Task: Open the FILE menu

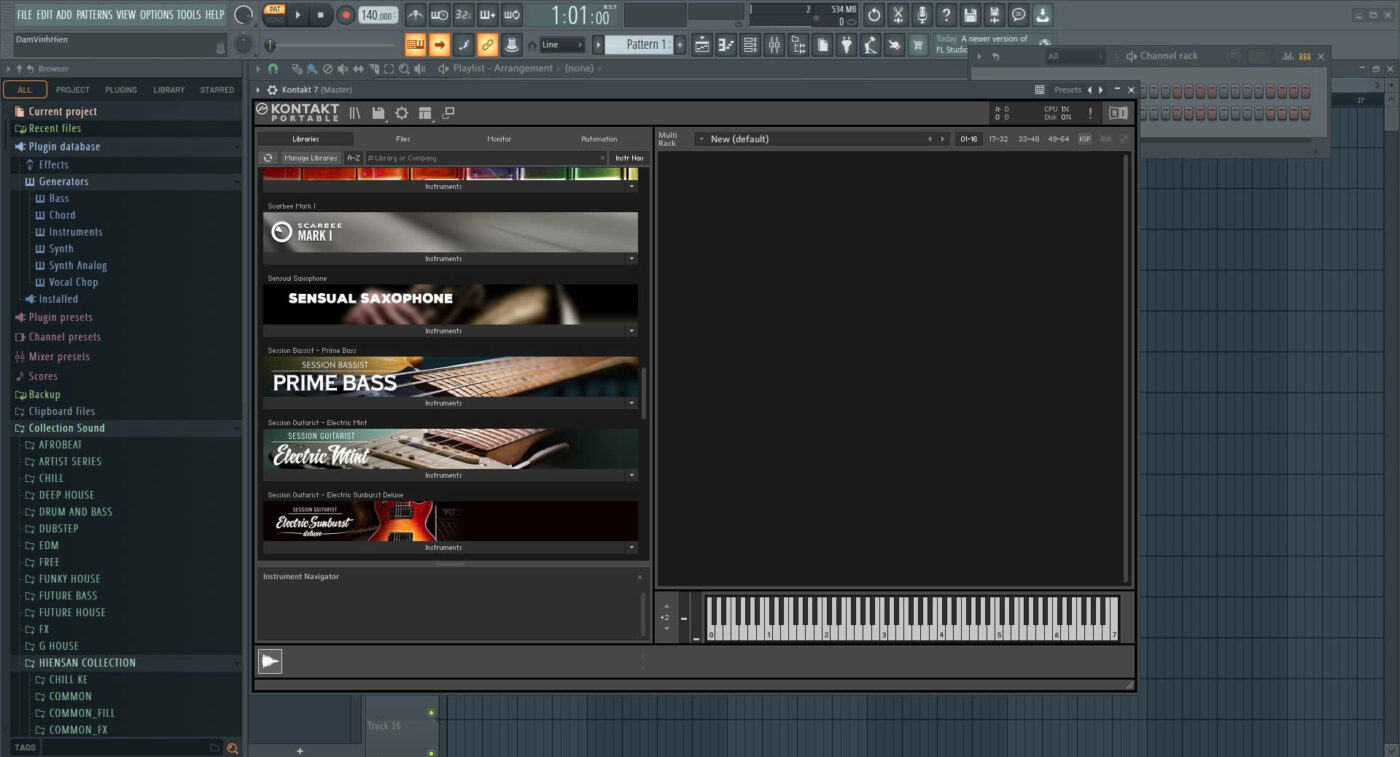Action: pyautogui.click(x=24, y=15)
